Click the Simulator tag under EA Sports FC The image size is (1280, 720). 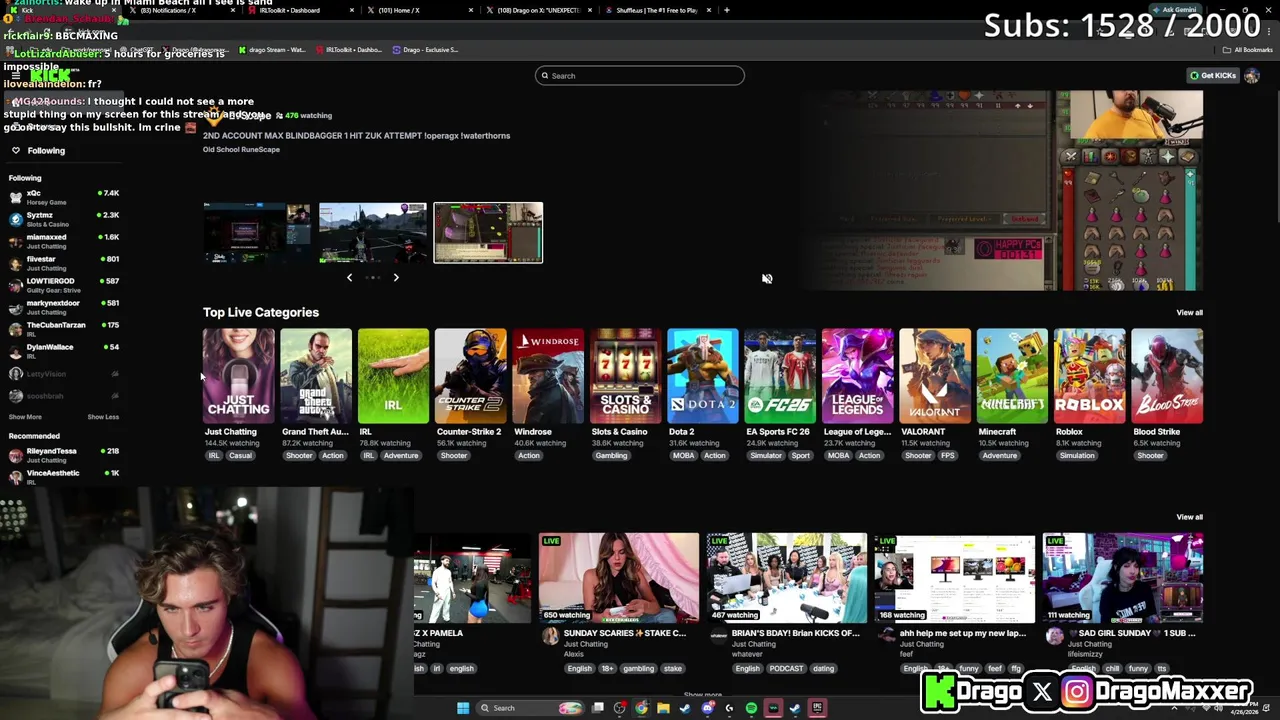[766, 456]
